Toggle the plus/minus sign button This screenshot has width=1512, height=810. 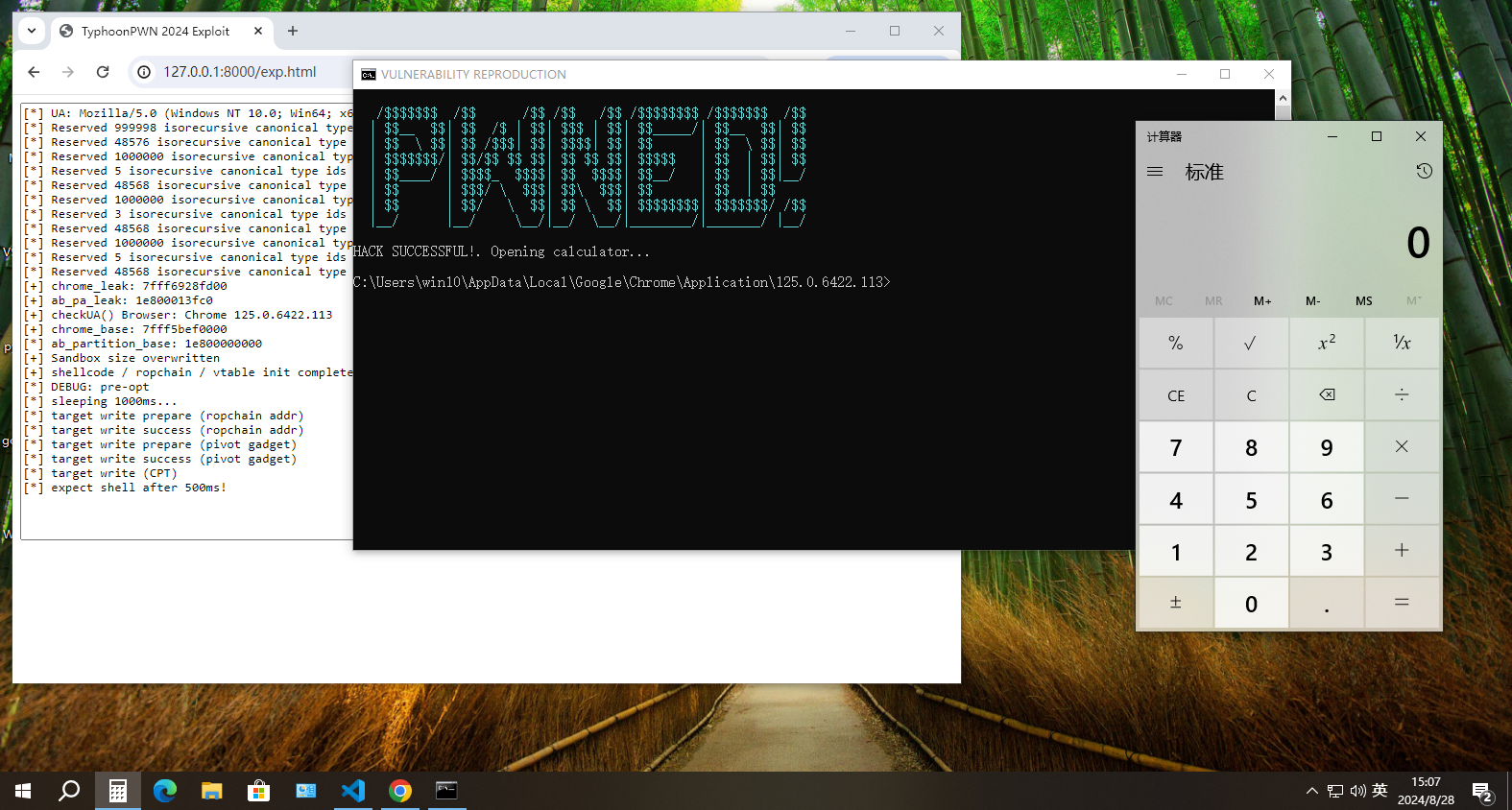point(1175,604)
